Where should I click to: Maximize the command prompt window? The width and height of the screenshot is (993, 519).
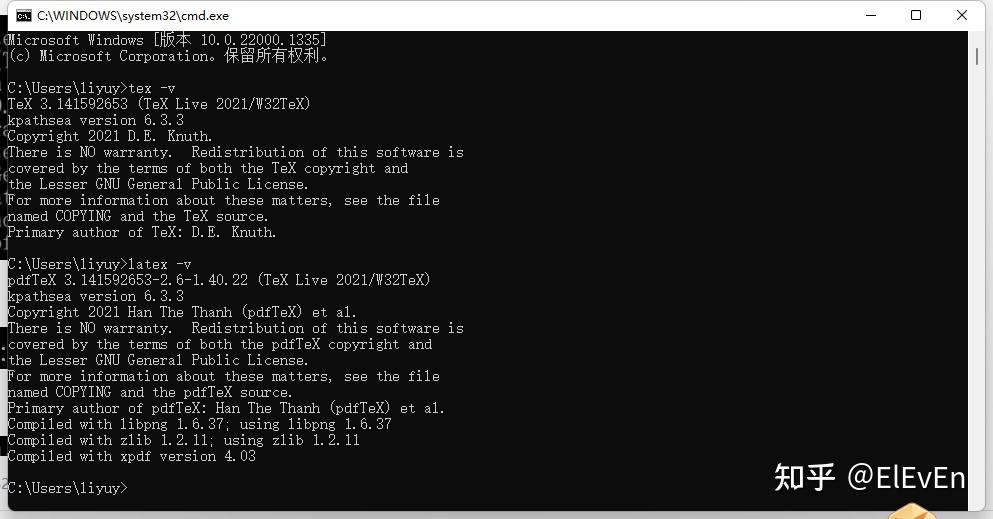[x=916, y=15]
